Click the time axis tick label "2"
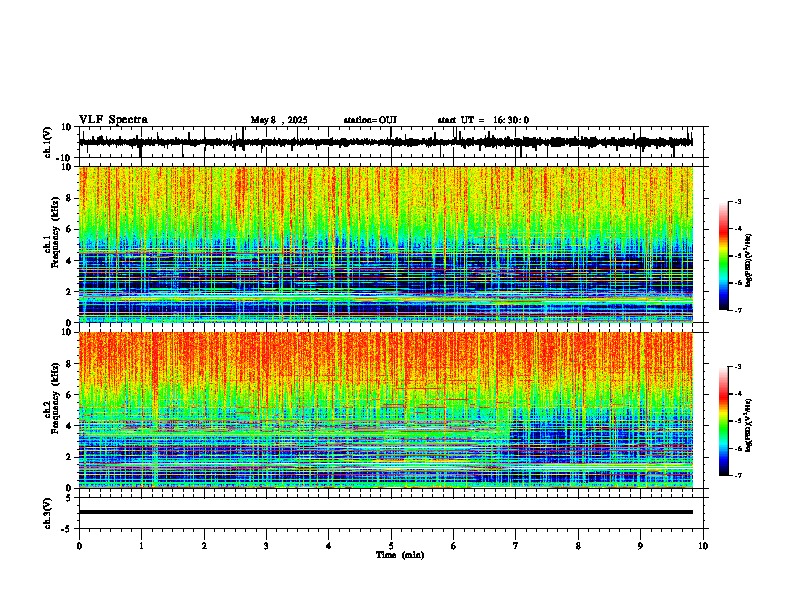This screenshot has height=612, width=792. [204, 546]
